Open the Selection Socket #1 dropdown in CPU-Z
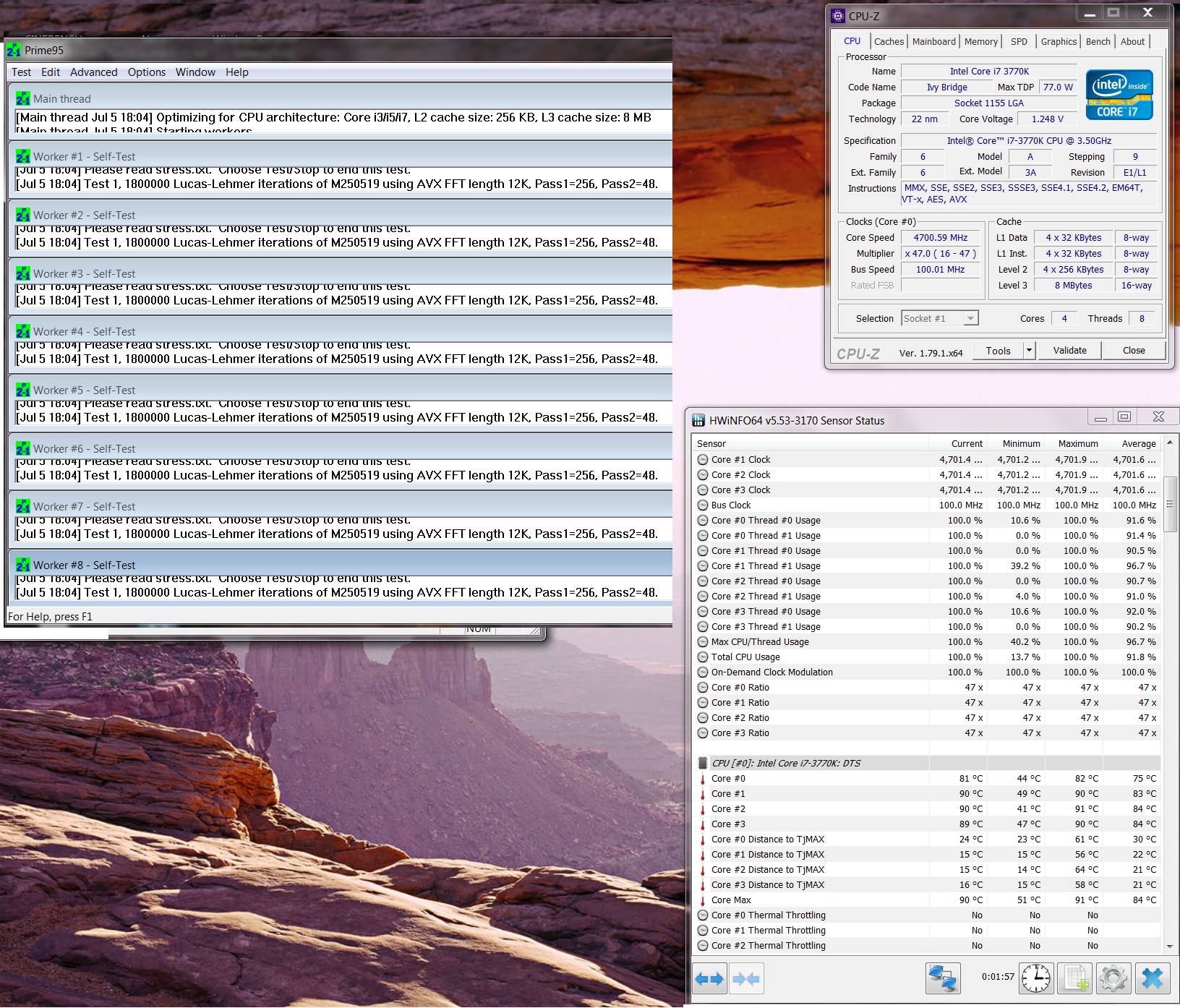 pos(971,318)
